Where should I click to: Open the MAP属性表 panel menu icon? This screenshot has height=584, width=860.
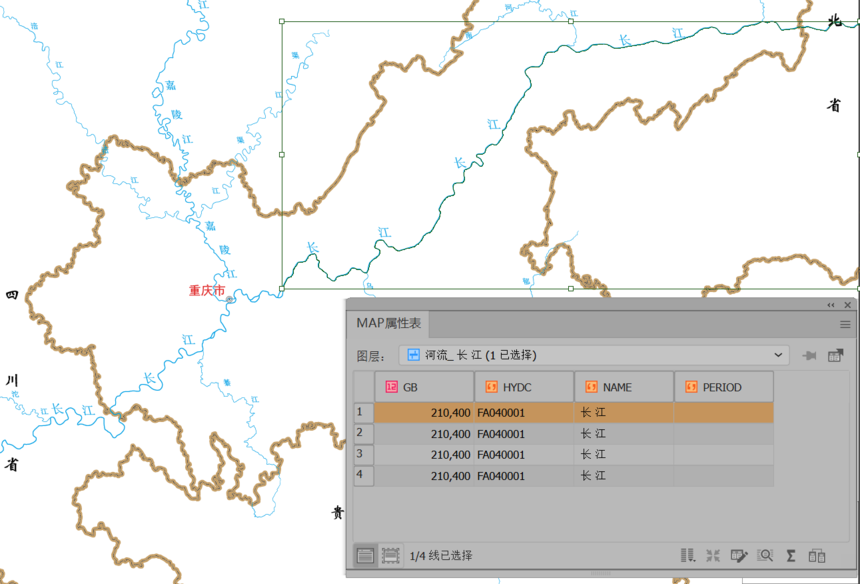click(x=845, y=325)
